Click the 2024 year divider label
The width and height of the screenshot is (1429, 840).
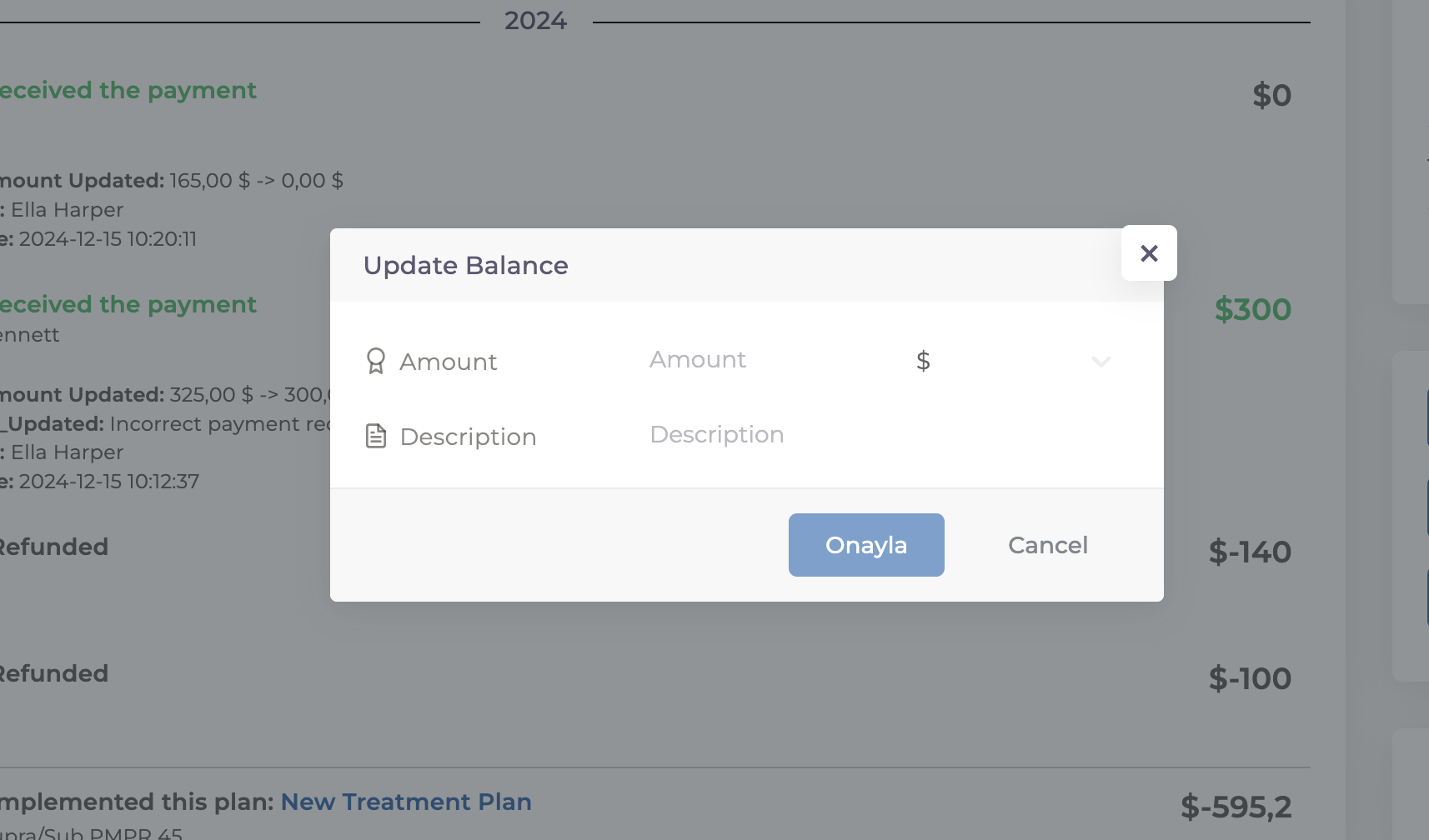point(535,21)
